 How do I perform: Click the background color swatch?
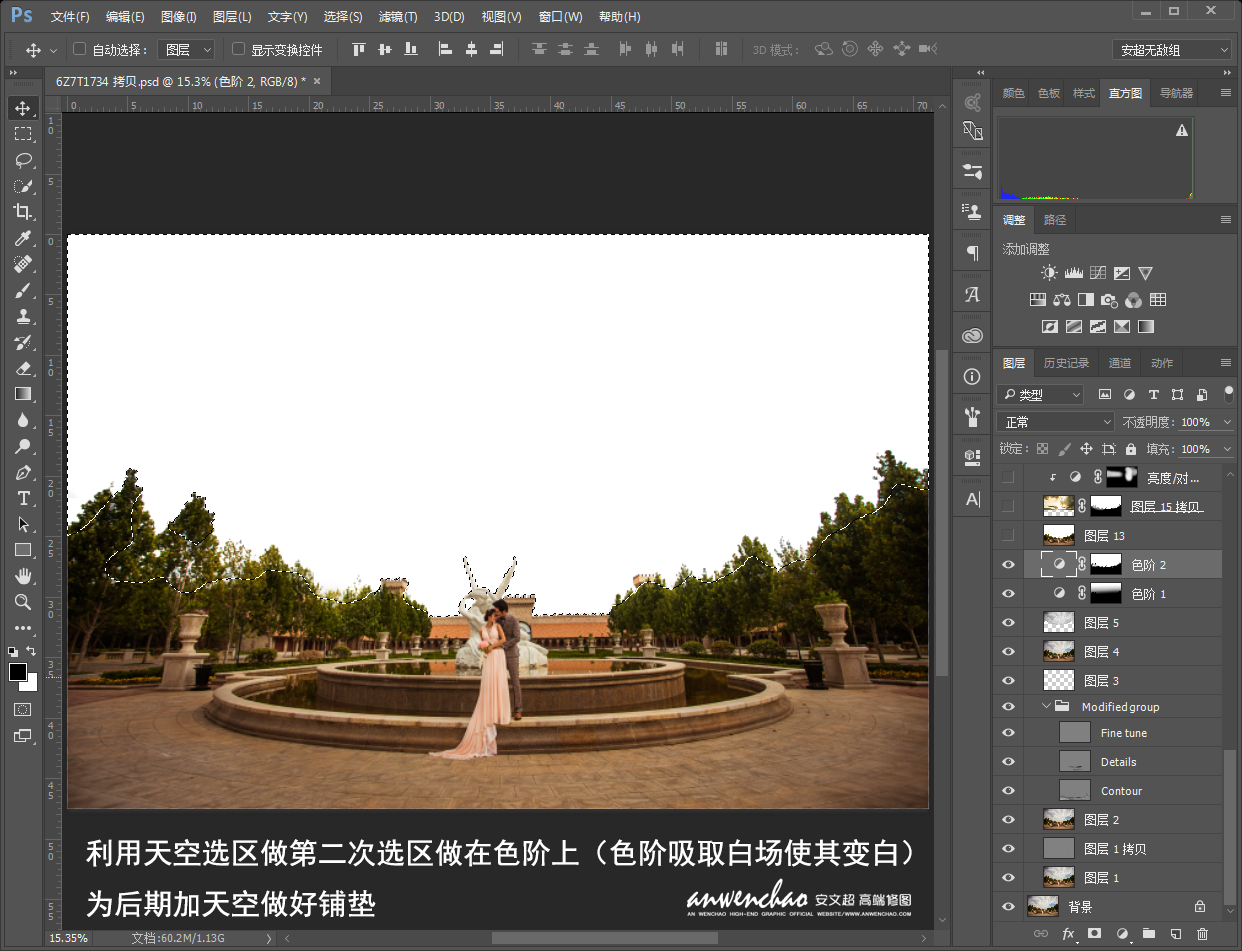pyautogui.click(x=31, y=684)
